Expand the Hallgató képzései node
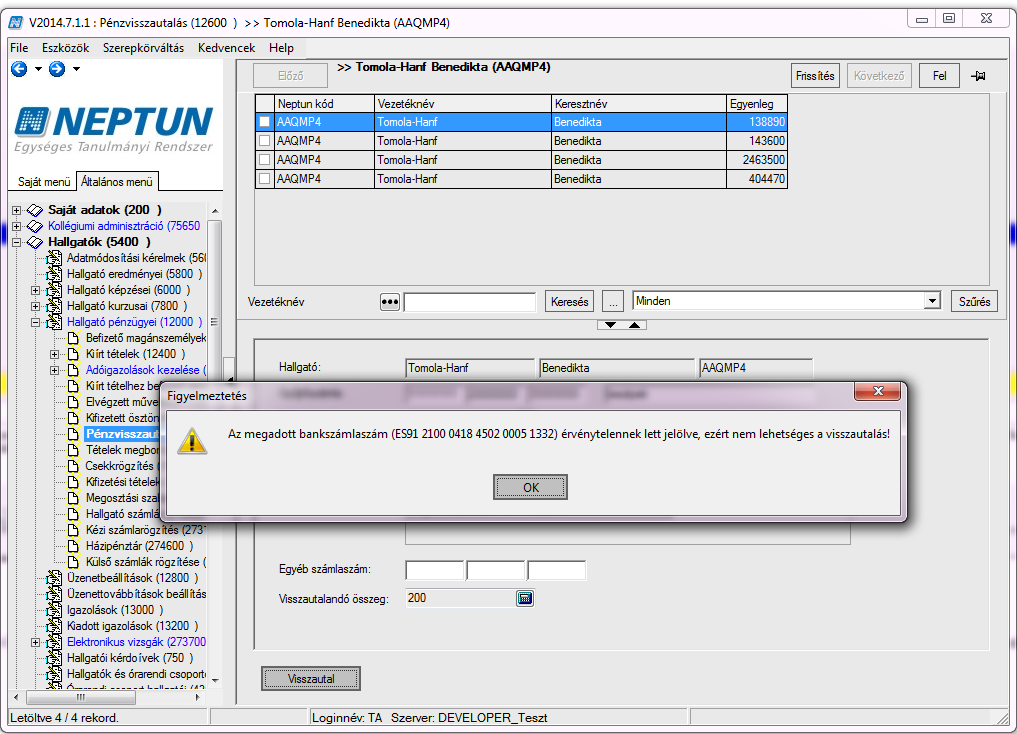This screenshot has width=1017, height=734. coord(36,290)
